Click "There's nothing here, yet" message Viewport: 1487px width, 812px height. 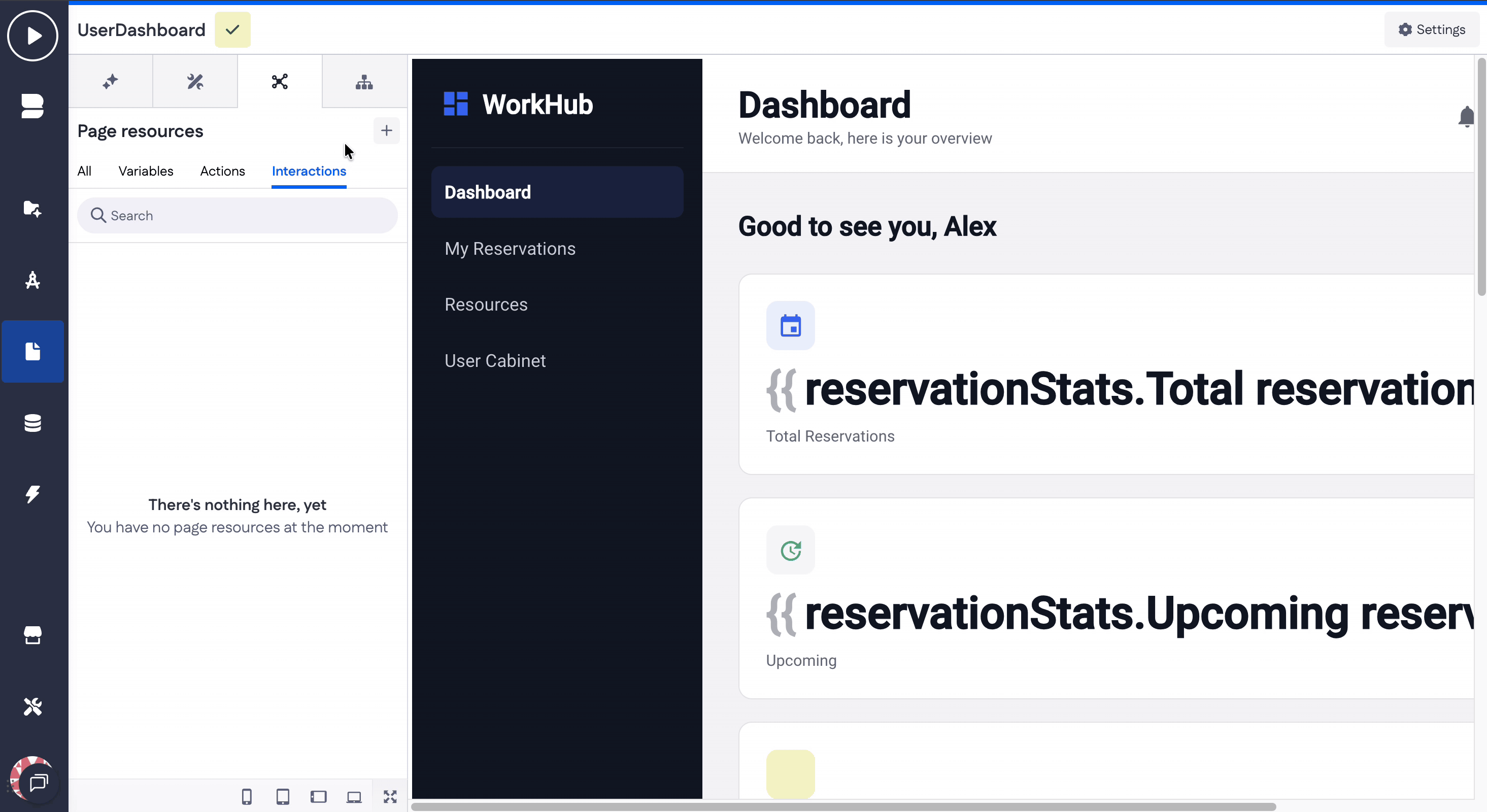(237, 505)
